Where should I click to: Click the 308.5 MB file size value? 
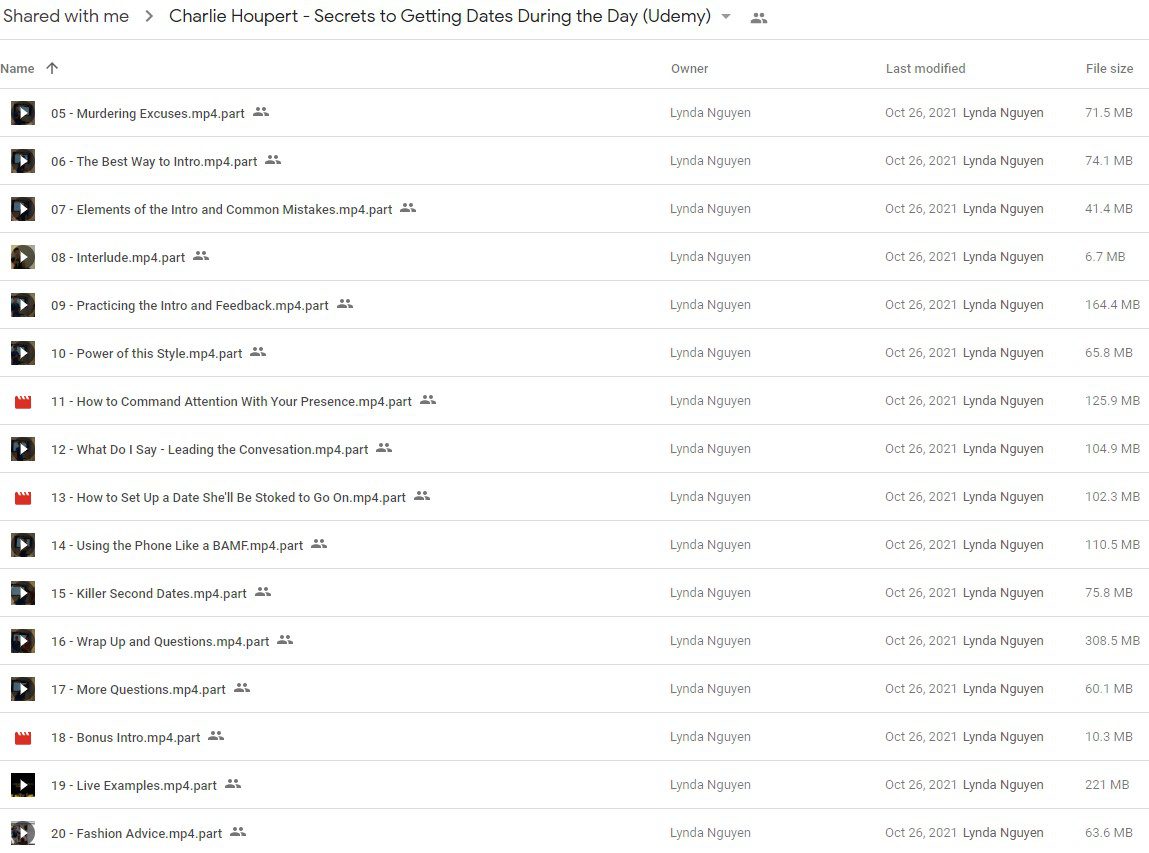coord(1112,640)
